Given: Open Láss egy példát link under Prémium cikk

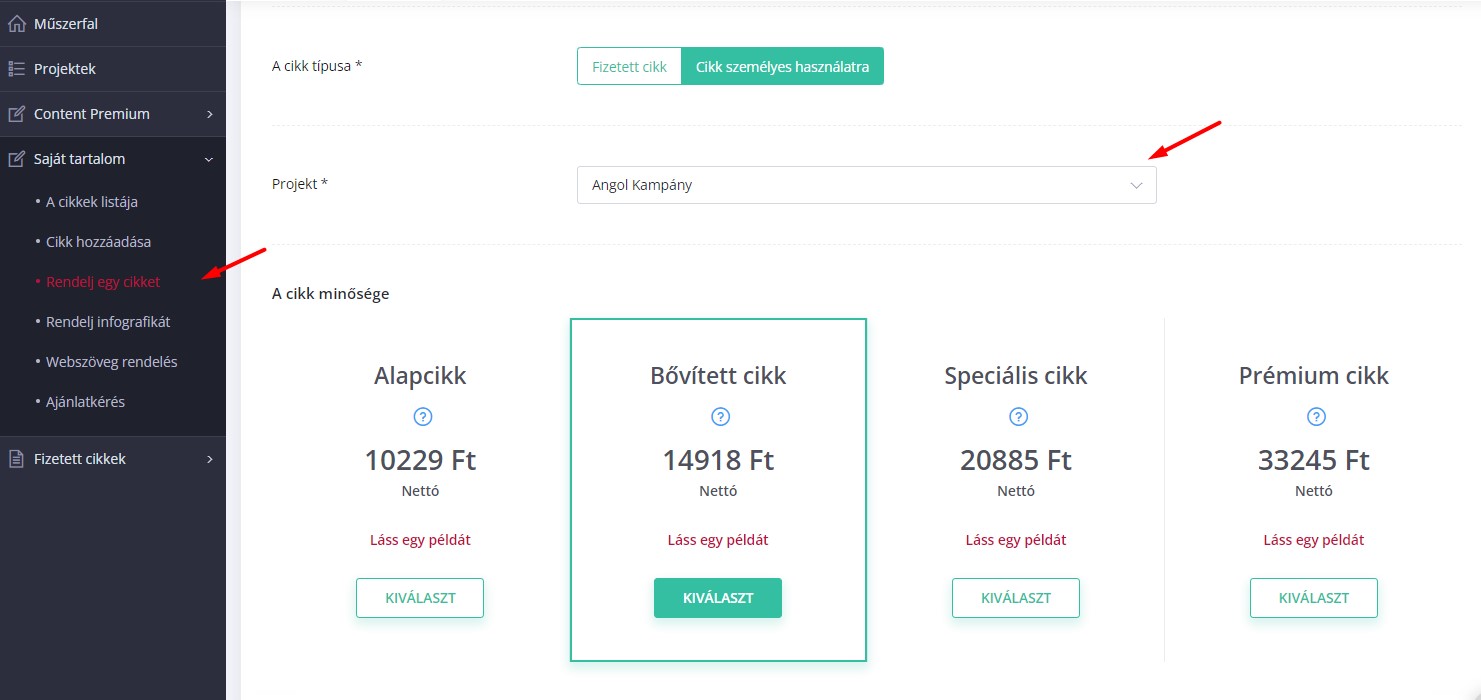Looking at the screenshot, I should click(1314, 540).
